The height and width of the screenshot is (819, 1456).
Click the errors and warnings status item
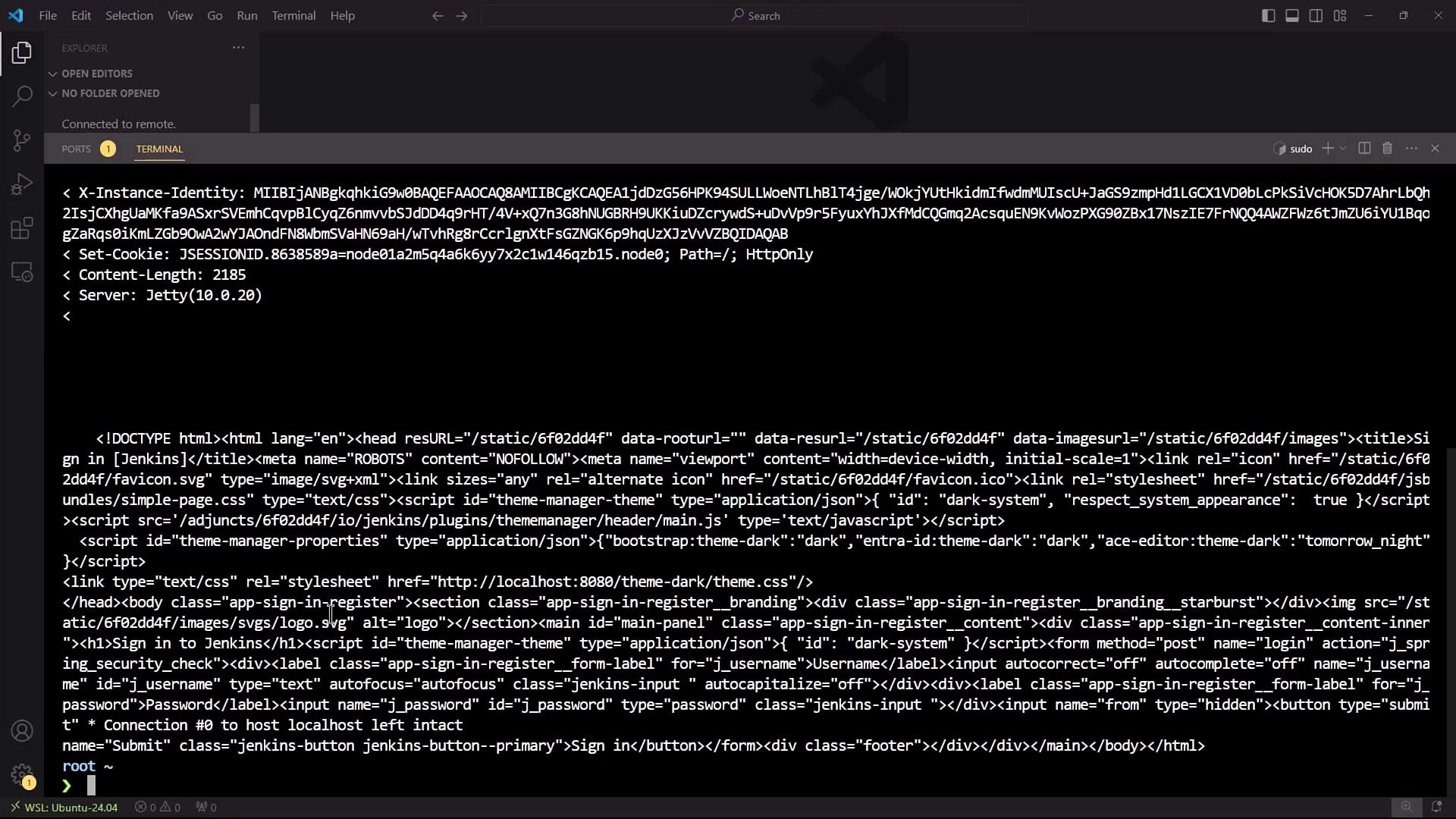[158, 808]
